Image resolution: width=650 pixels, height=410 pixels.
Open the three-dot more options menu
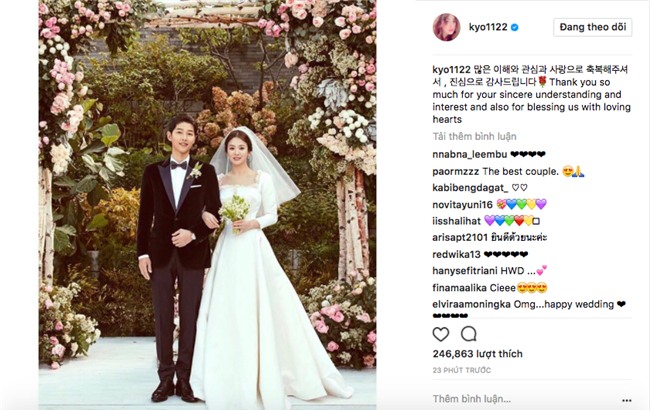(627, 400)
